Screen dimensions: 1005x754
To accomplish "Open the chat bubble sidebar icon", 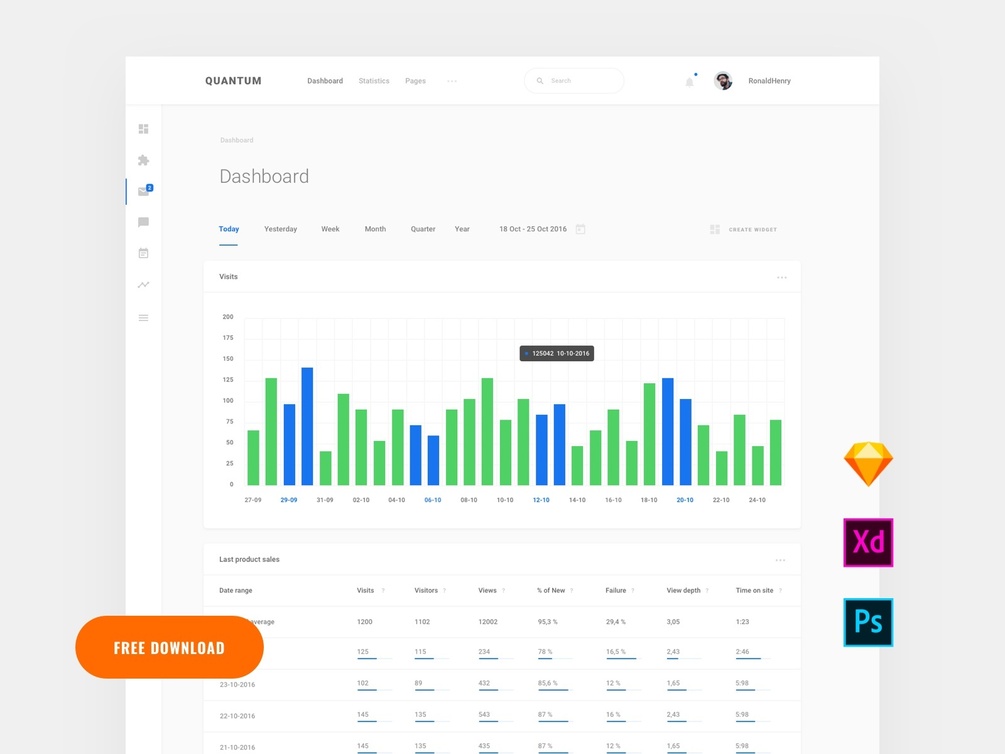I will tap(144, 222).
